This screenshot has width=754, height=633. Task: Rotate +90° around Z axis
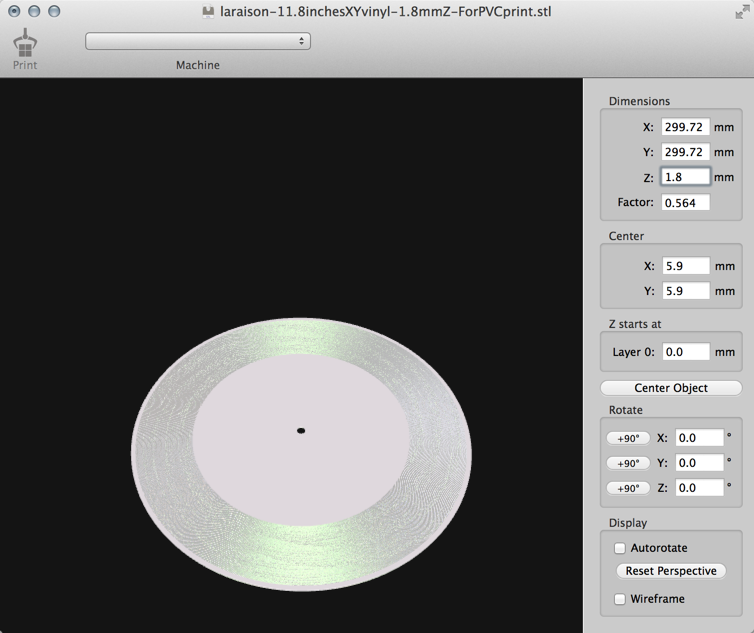point(628,488)
